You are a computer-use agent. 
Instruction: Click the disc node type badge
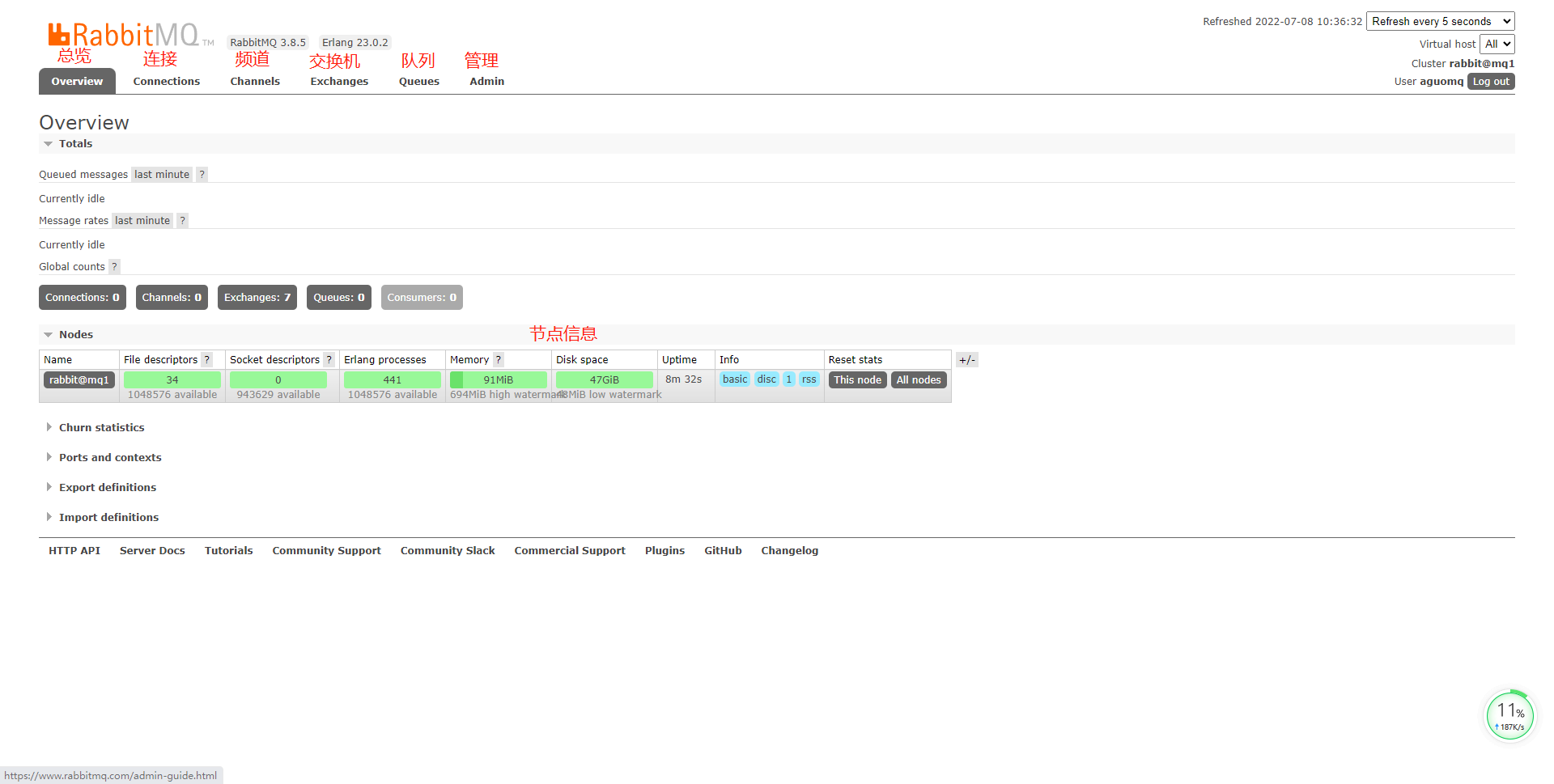tap(766, 379)
